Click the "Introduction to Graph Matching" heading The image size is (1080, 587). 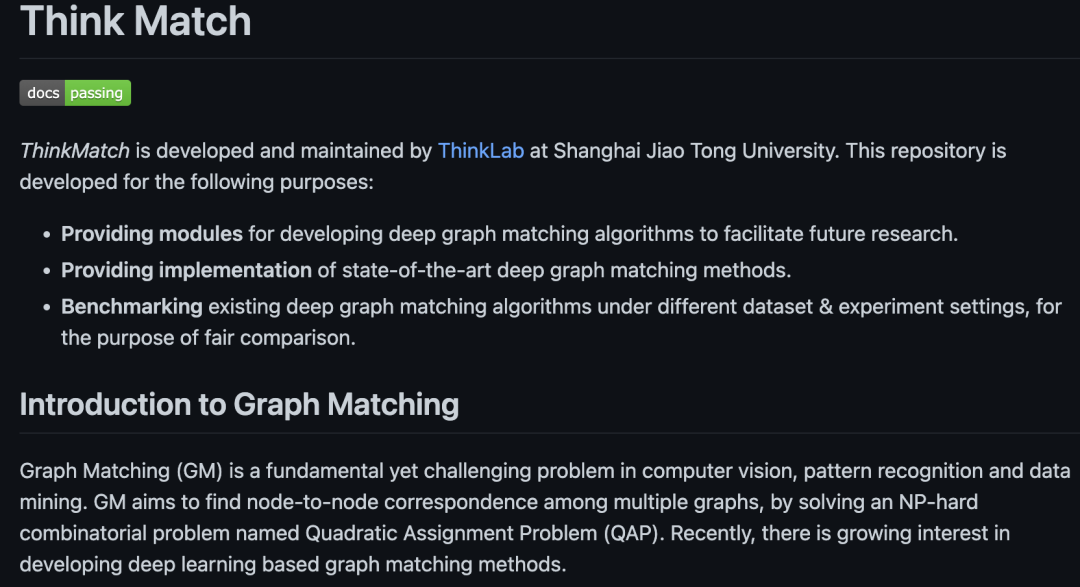pyautogui.click(x=239, y=404)
